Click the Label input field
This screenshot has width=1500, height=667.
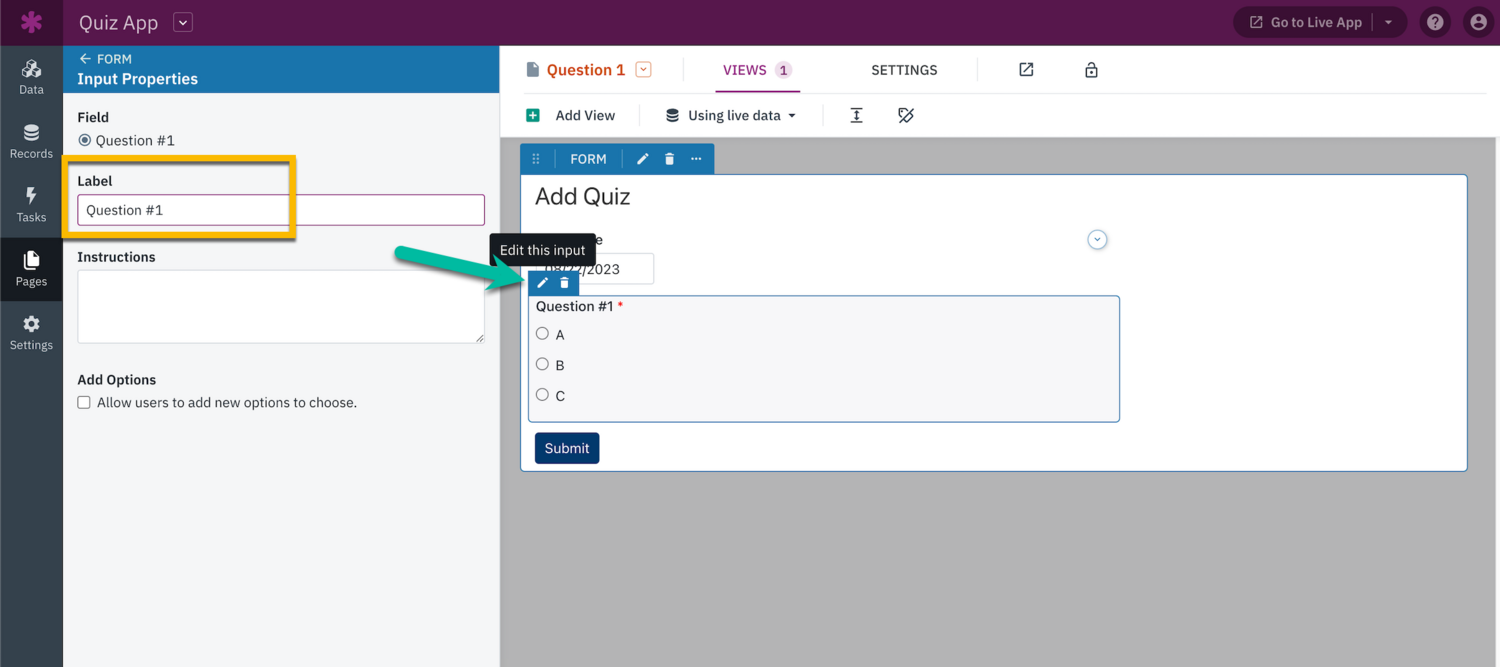pyautogui.click(x=281, y=210)
